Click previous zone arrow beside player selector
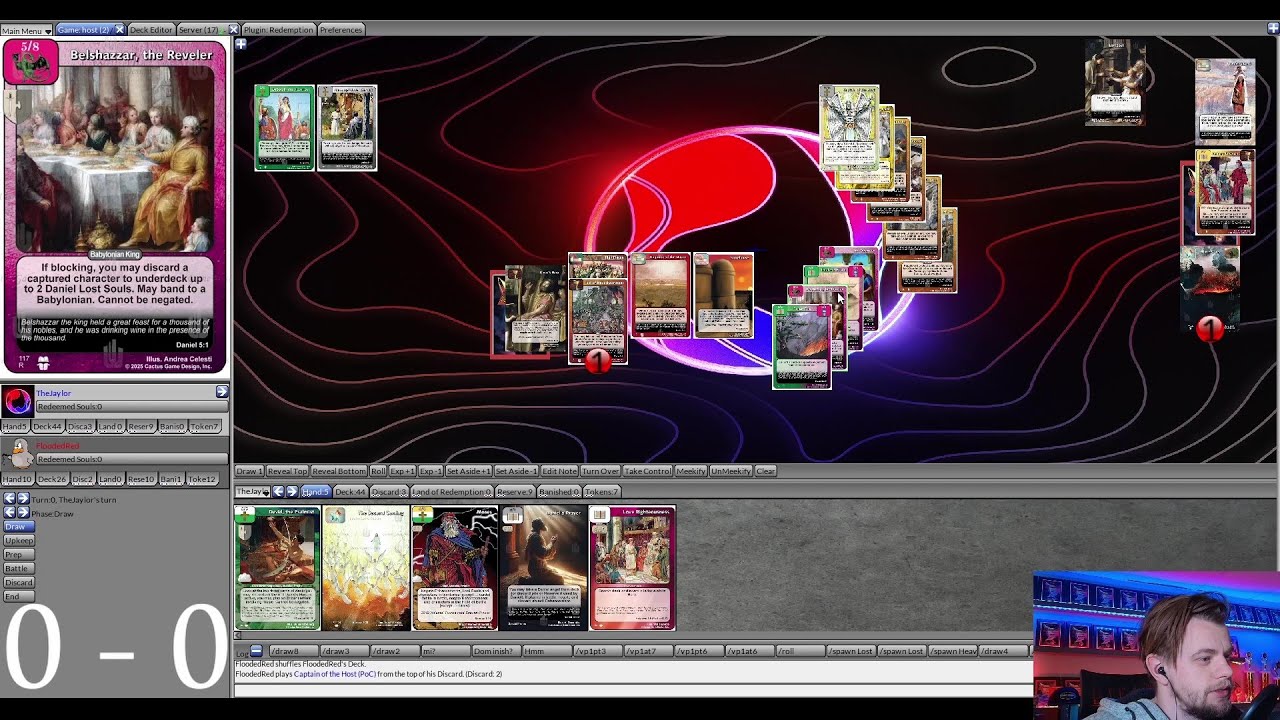The height and width of the screenshot is (720, 1280). [x=279, y=492]
